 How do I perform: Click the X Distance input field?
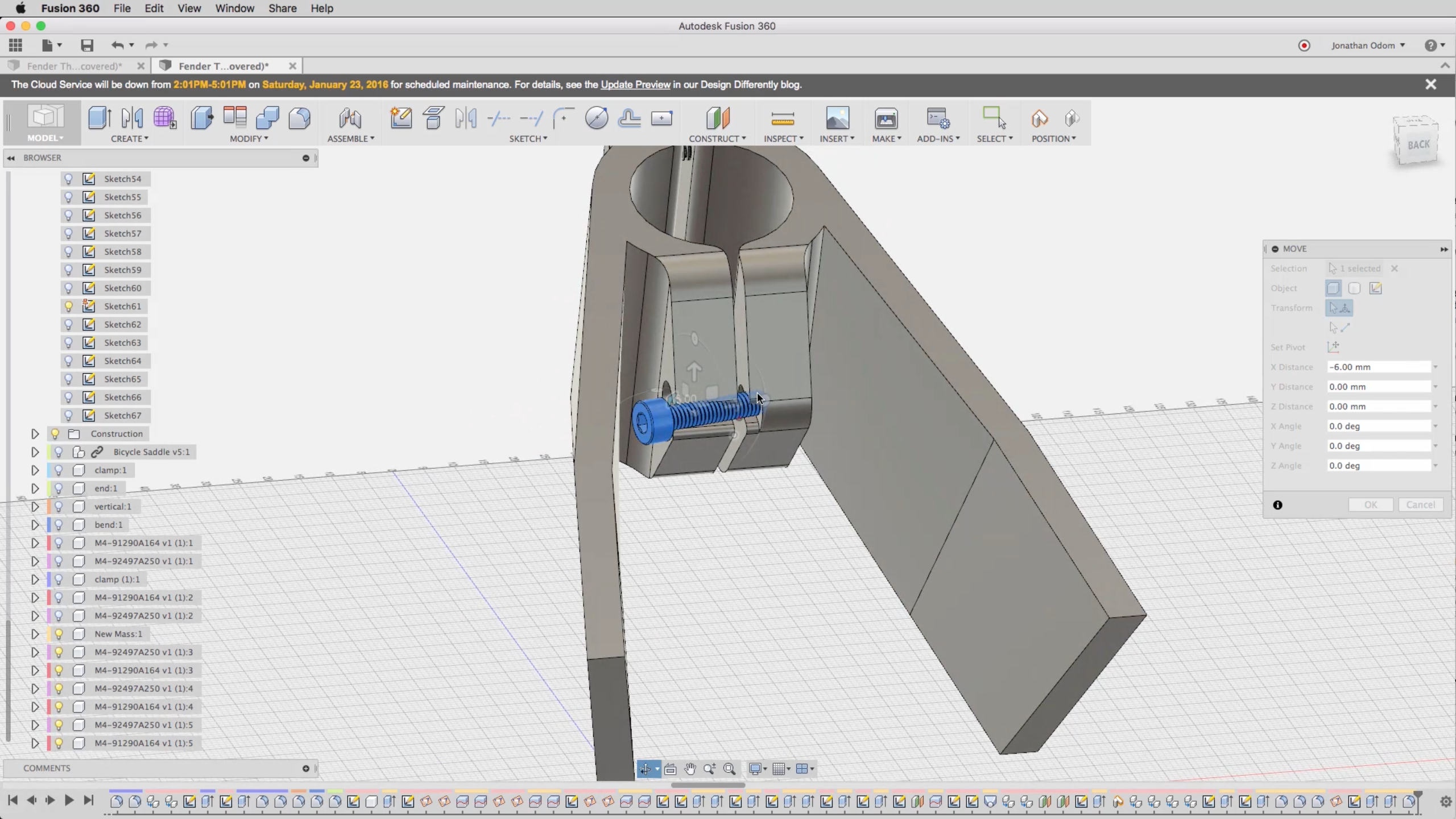[x=1378, y=367]
